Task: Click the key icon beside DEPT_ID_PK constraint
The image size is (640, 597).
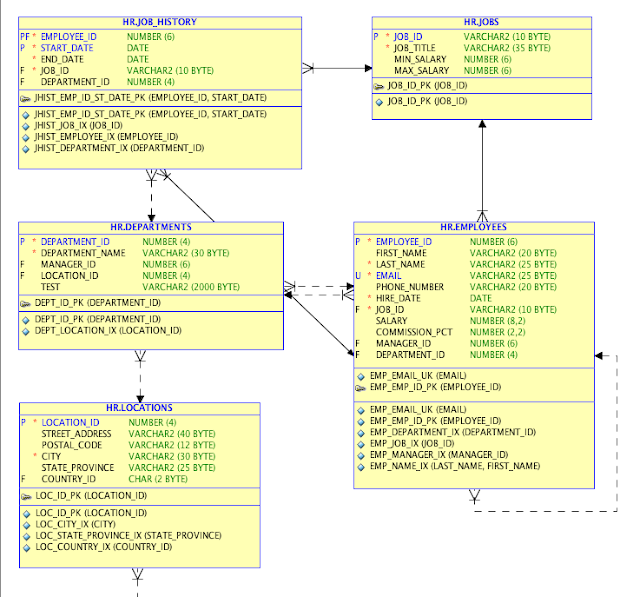Action: click(x=25, y=303)
